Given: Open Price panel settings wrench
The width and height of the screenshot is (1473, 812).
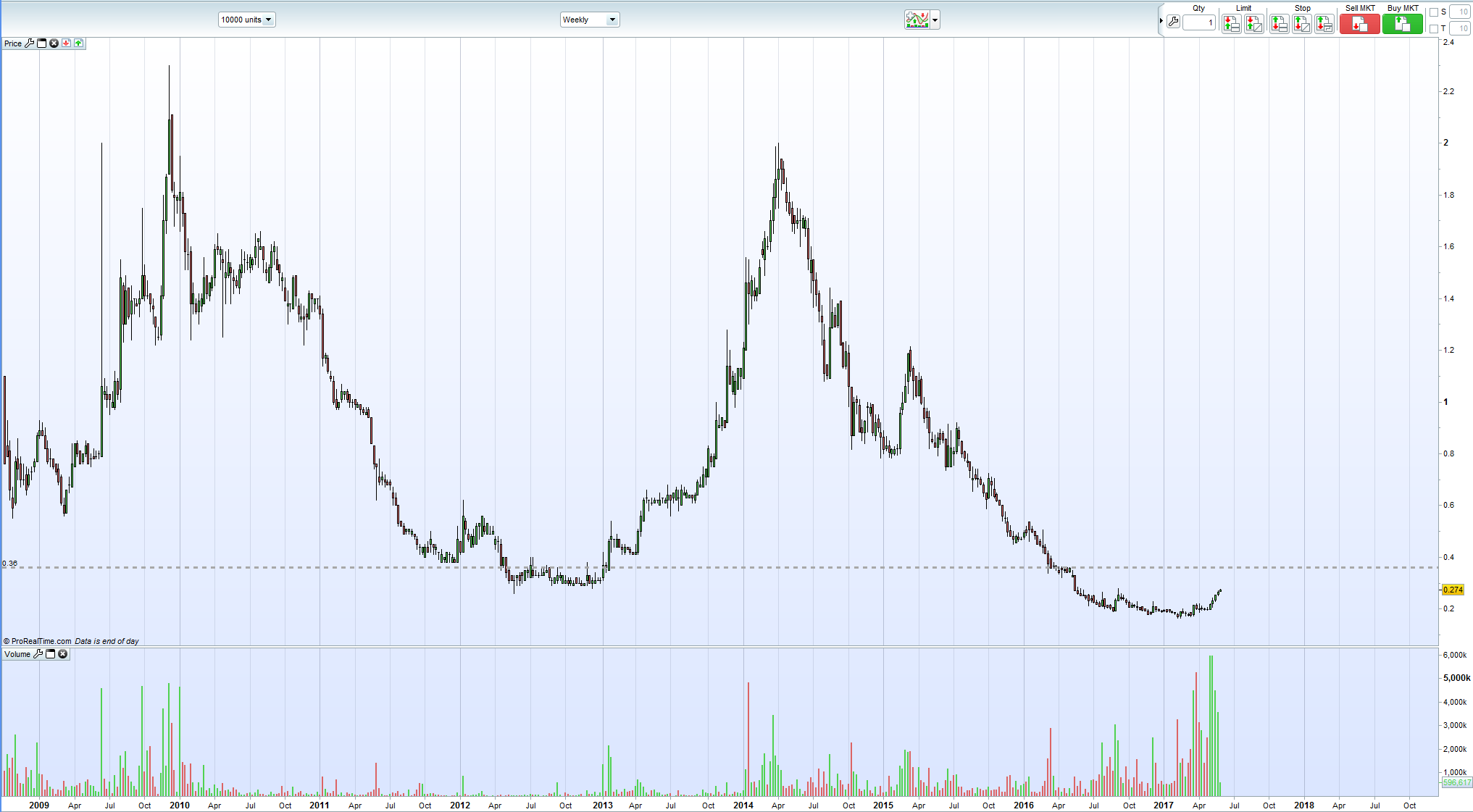Looking at the screenshot, I should tap(30, 43).
